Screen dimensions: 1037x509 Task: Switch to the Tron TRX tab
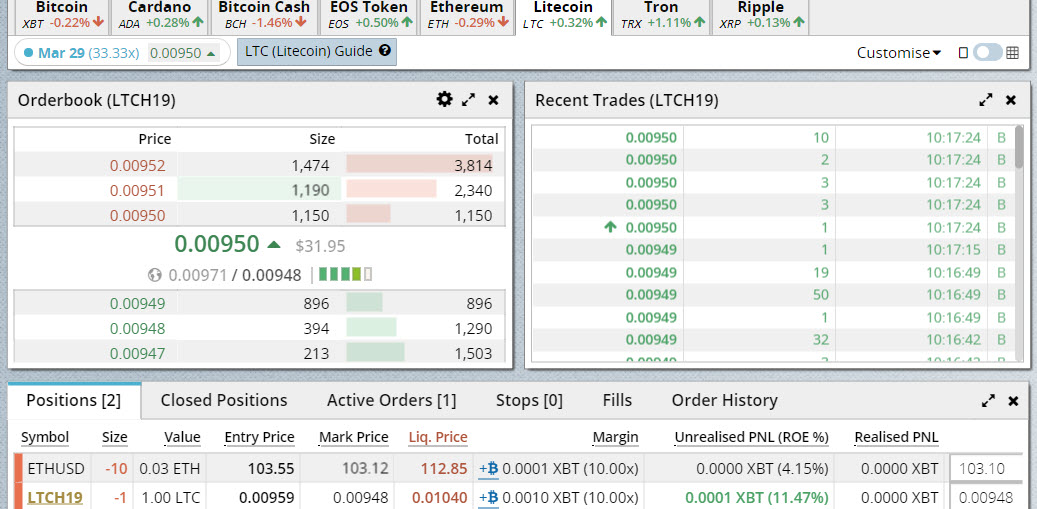[x=661, y=16]
